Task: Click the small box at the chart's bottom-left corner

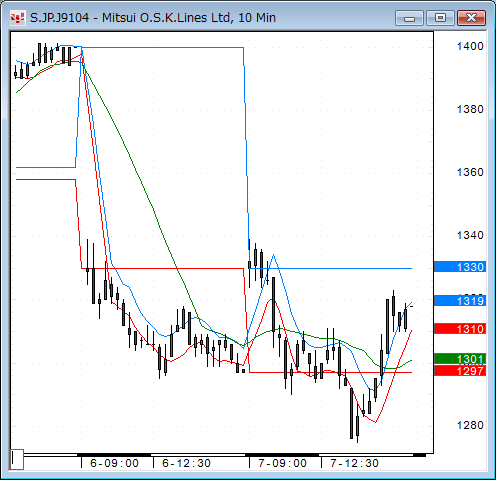Action: [x=17, y=459]
